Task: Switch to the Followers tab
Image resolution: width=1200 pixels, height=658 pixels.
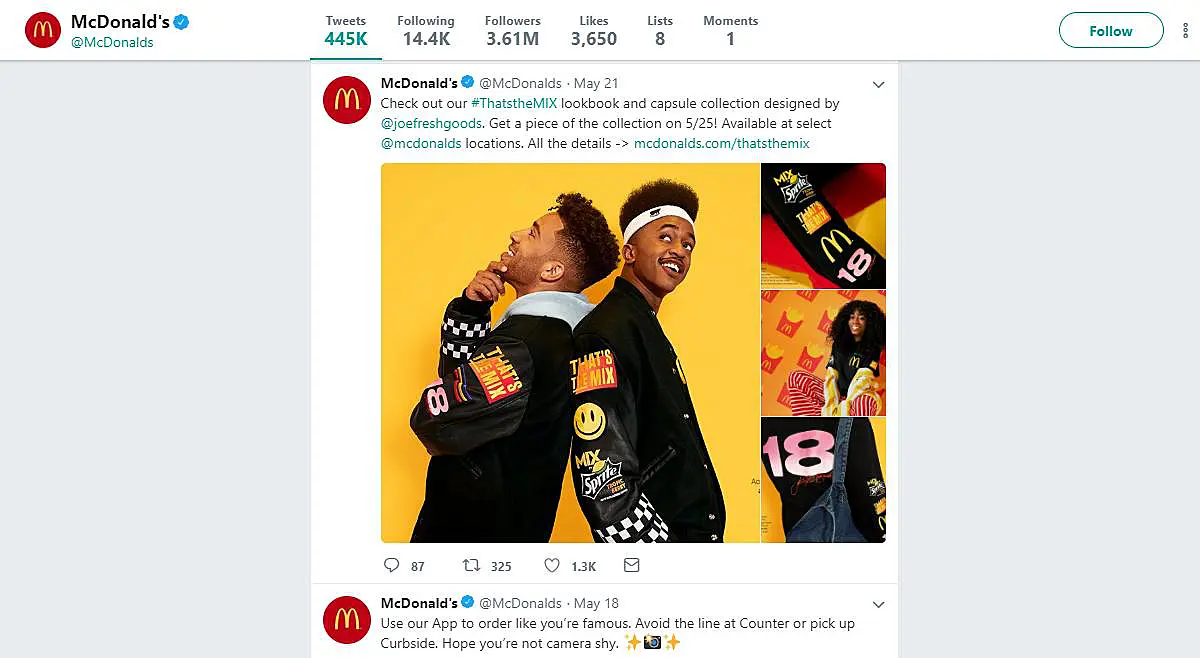Action: [x=513, y=30]
